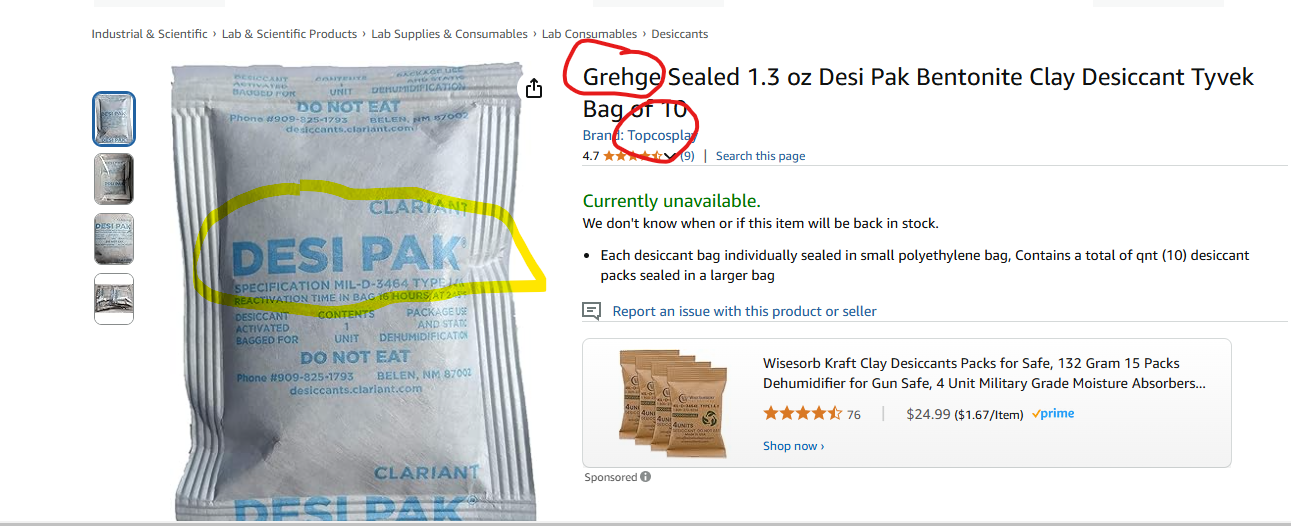Go to Lab Supplies & Consumables breadcrumb
This screenshot has width=1291, height=526.
(449, 34)
